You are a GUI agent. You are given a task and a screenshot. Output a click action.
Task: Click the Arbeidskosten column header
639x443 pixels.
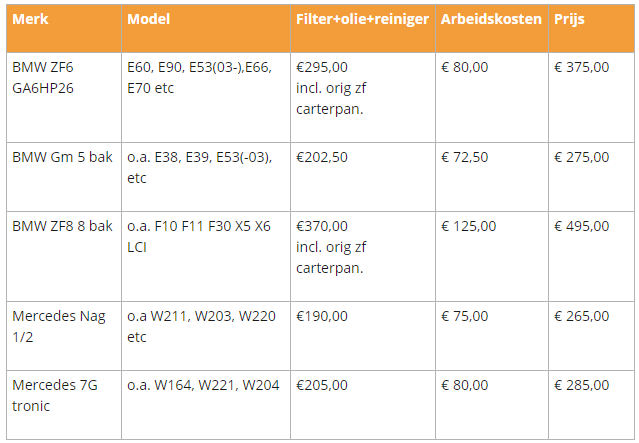click(491, 20)
